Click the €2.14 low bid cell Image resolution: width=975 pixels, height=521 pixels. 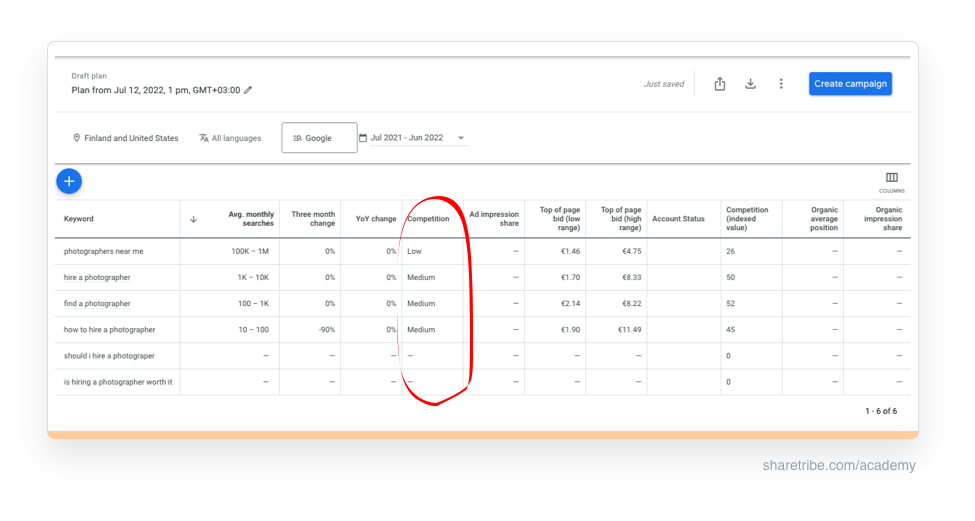[571, 304]
